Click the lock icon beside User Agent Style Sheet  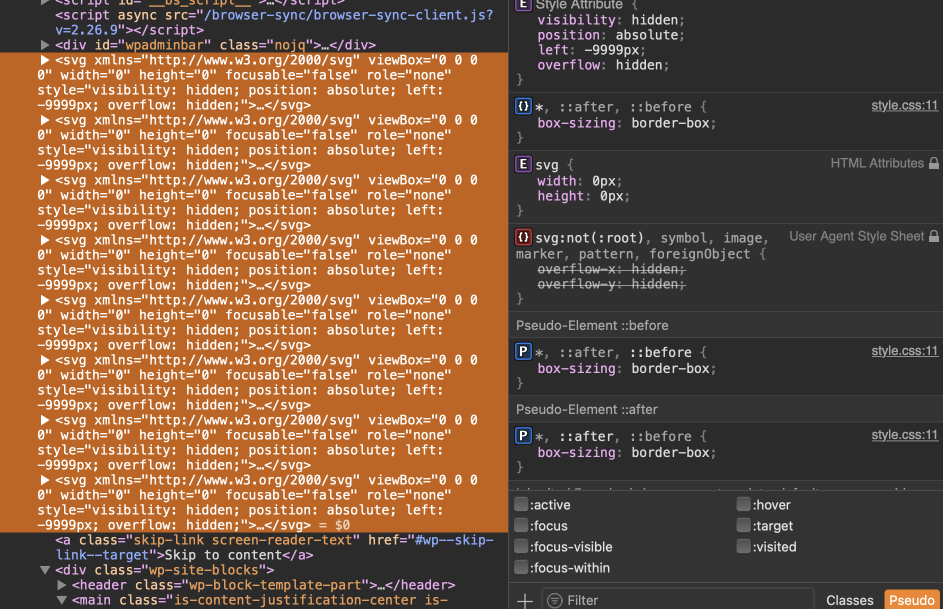(x=933, y=235)
